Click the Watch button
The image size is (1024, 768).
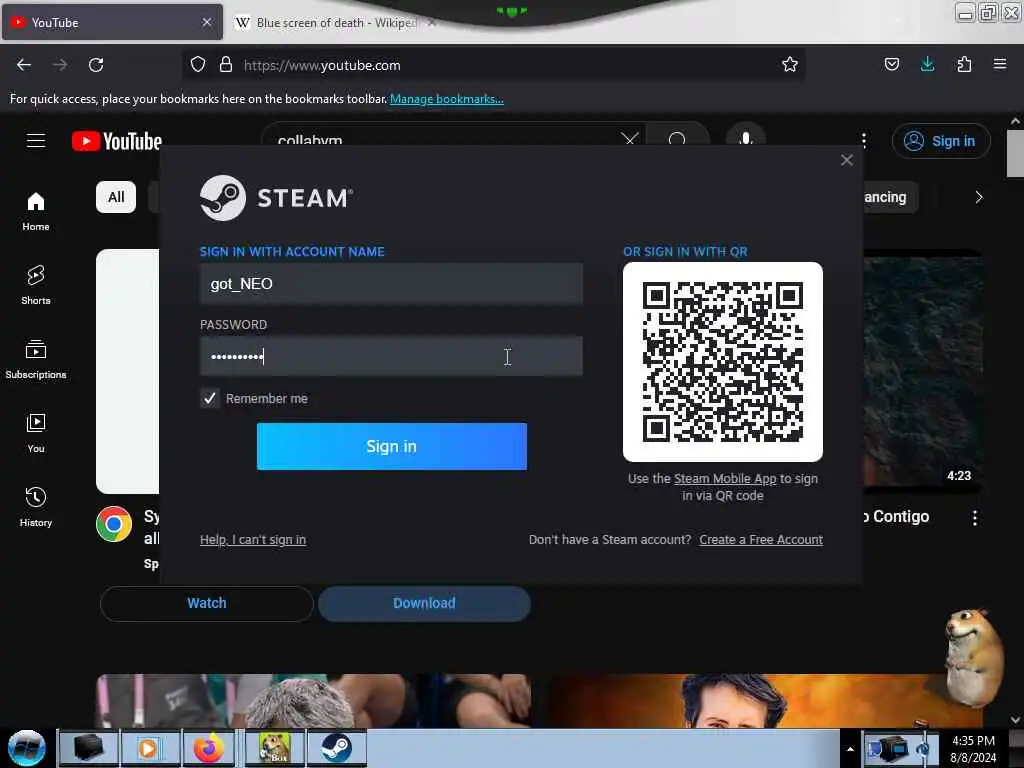click(207, 603)
